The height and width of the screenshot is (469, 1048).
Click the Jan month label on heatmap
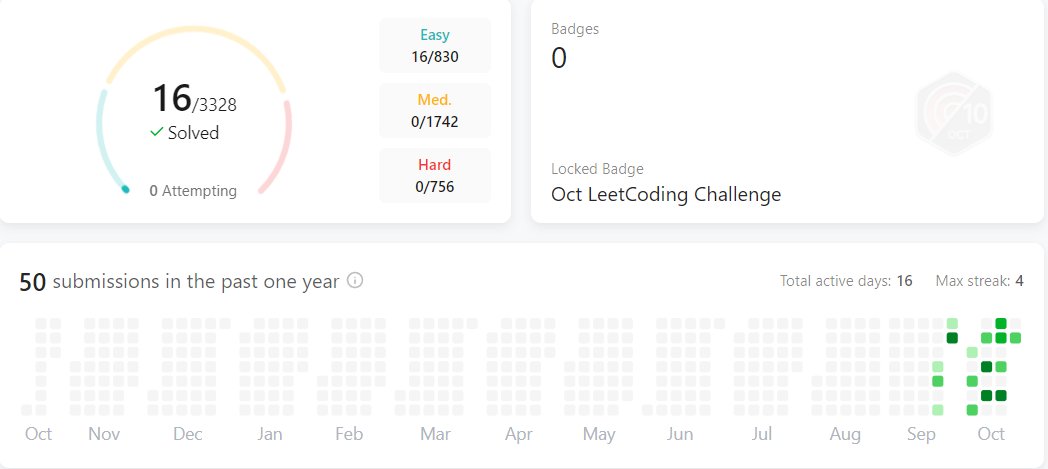[x=269, y=434]
